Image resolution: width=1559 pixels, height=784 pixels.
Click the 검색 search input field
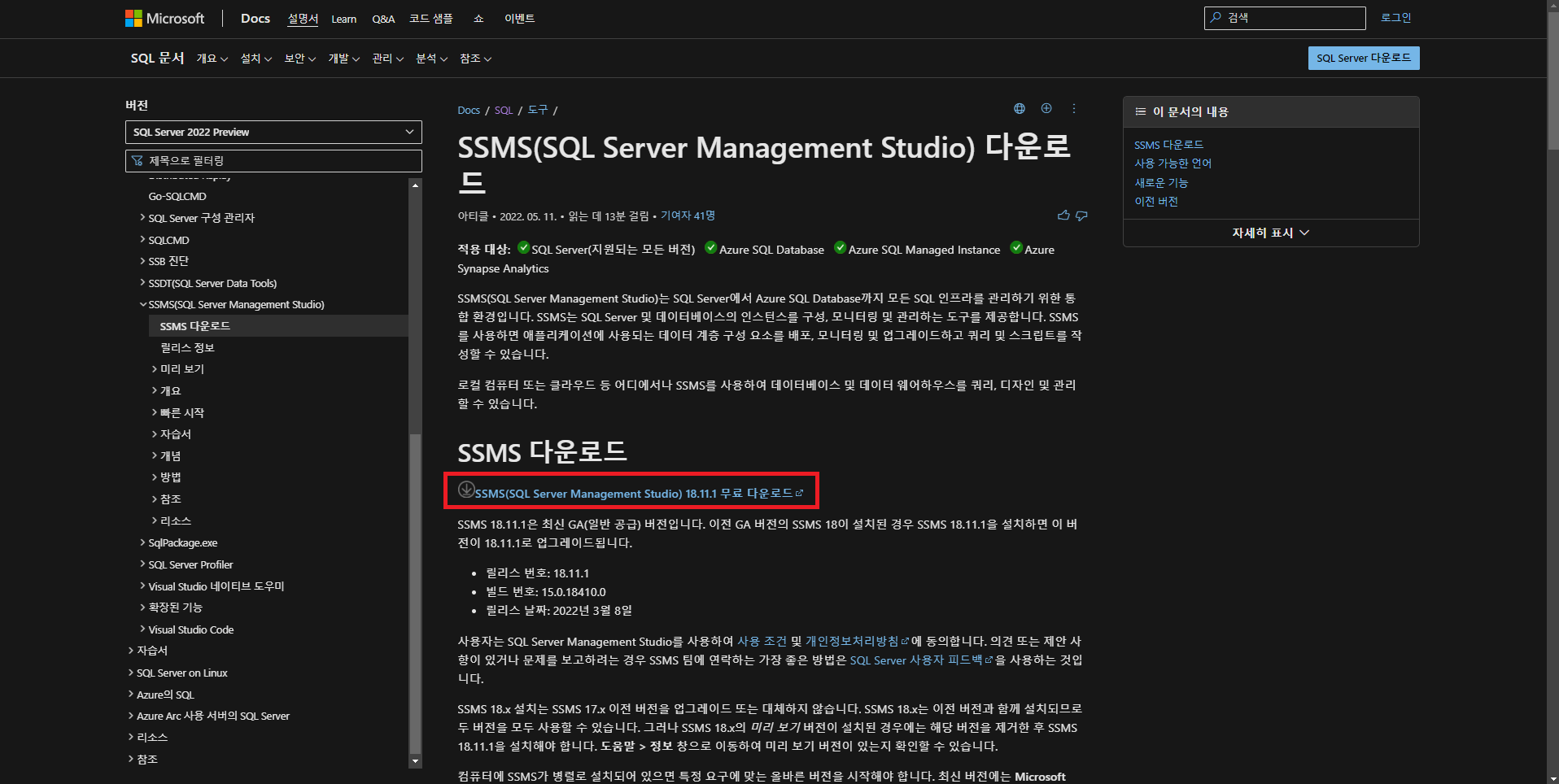tap(1285, 18)
